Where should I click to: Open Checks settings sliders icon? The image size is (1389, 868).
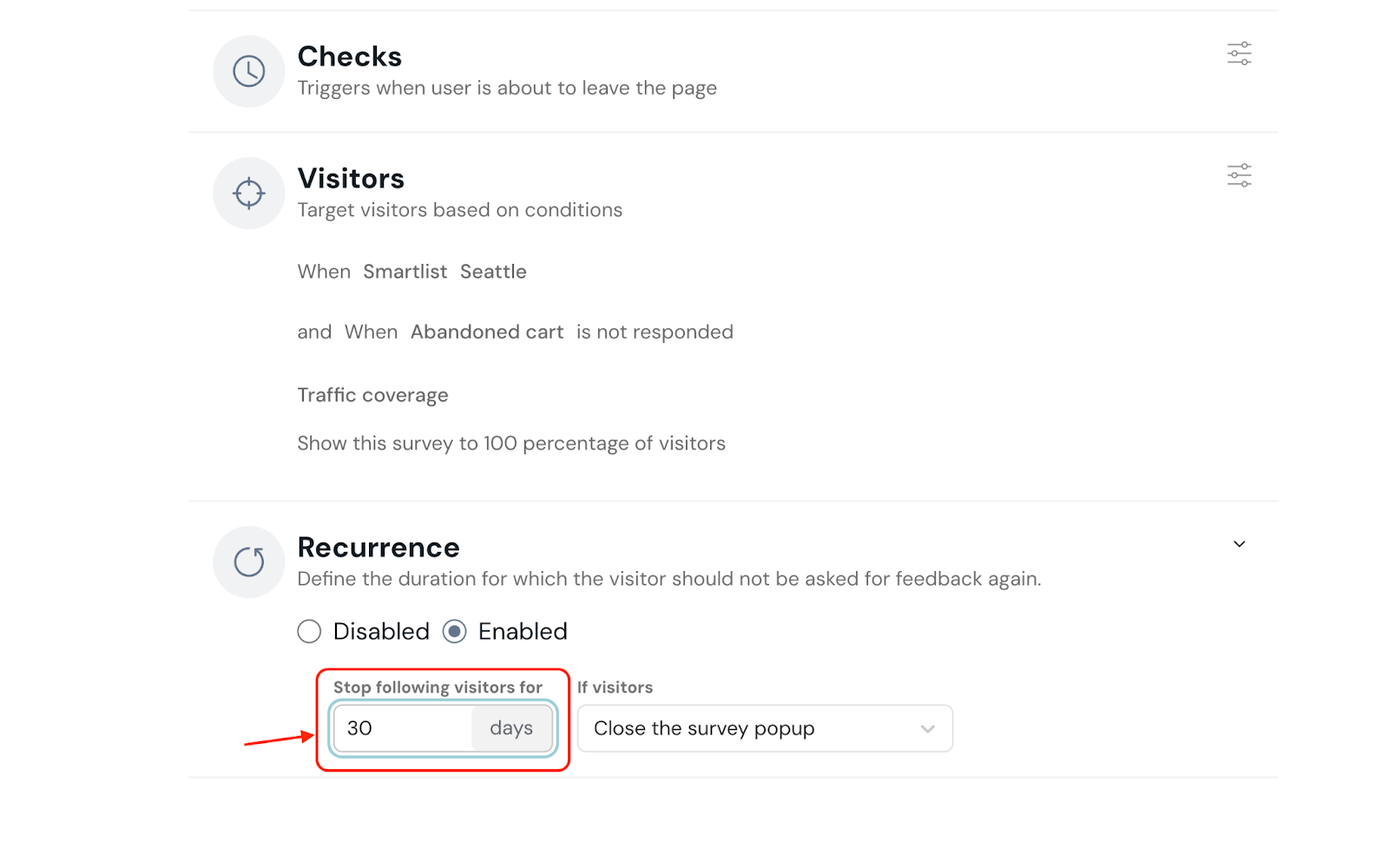pyautogui.click(x=1239, y=54)
